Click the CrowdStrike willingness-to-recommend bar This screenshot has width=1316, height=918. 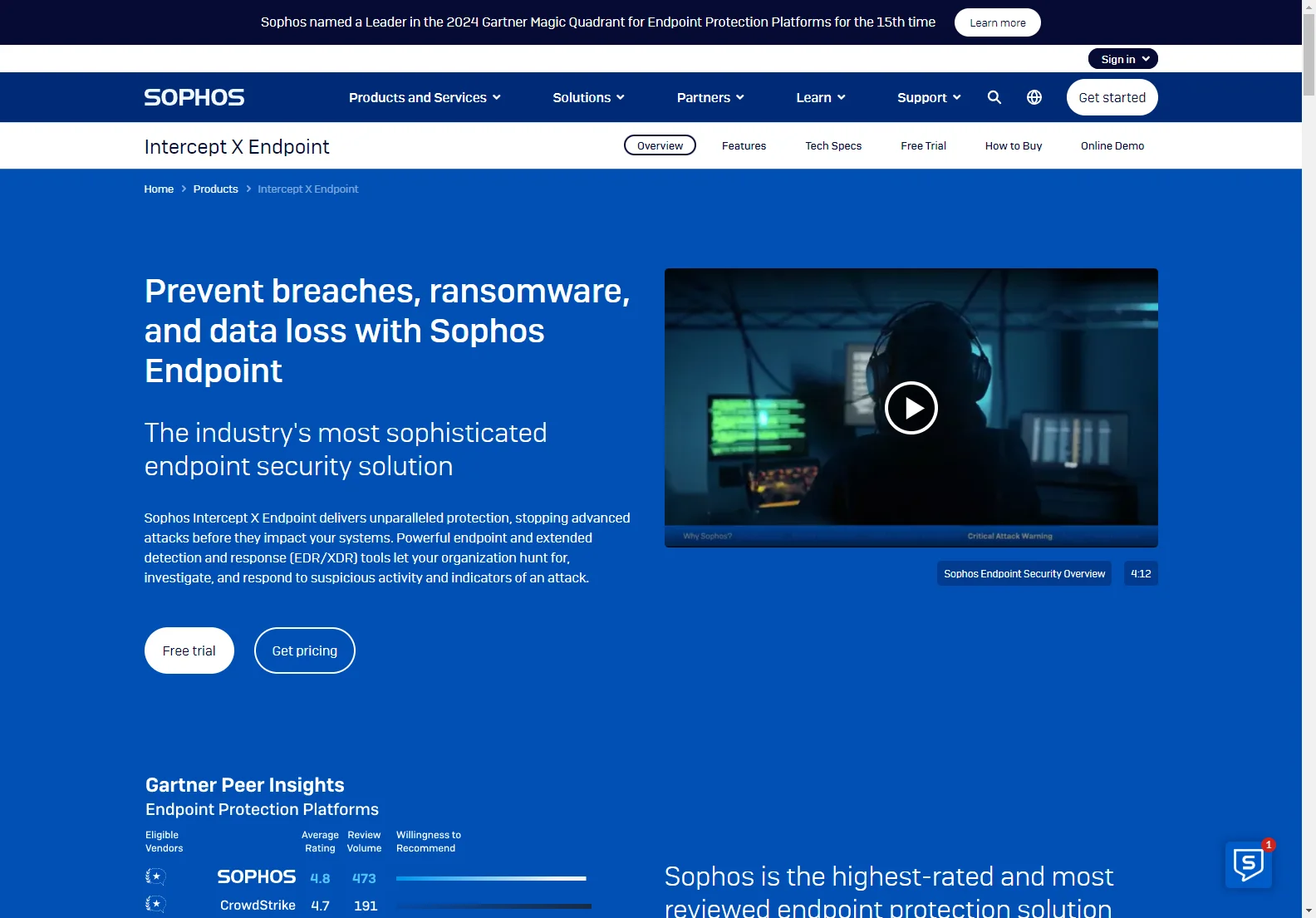493,906
